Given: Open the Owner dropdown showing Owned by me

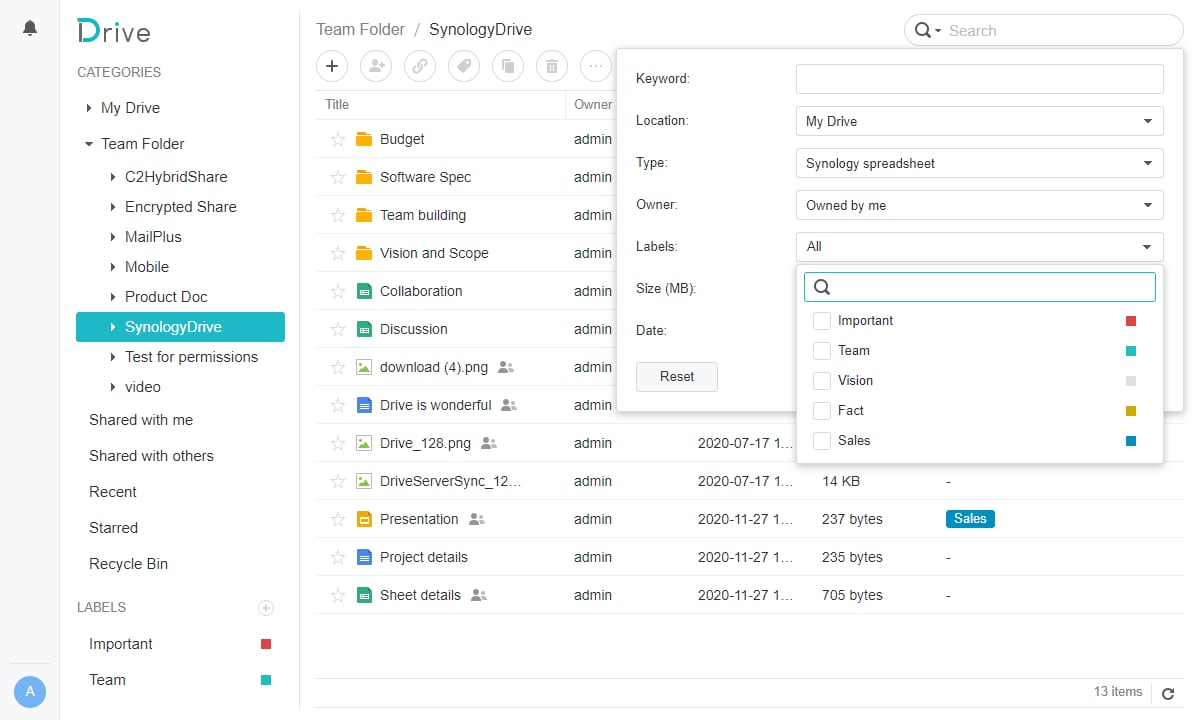Looking at the screenshot, I should point(980,205).
